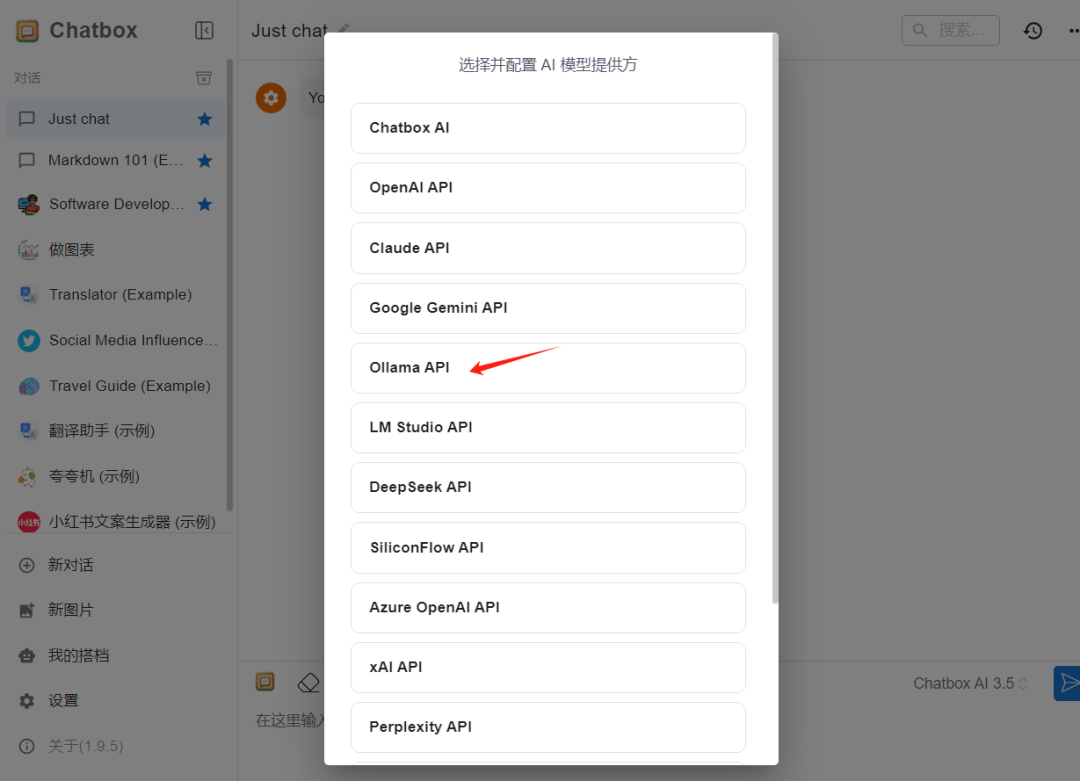
Task: Click the 做图表 chart icon
Action: (x=28, y=250)
